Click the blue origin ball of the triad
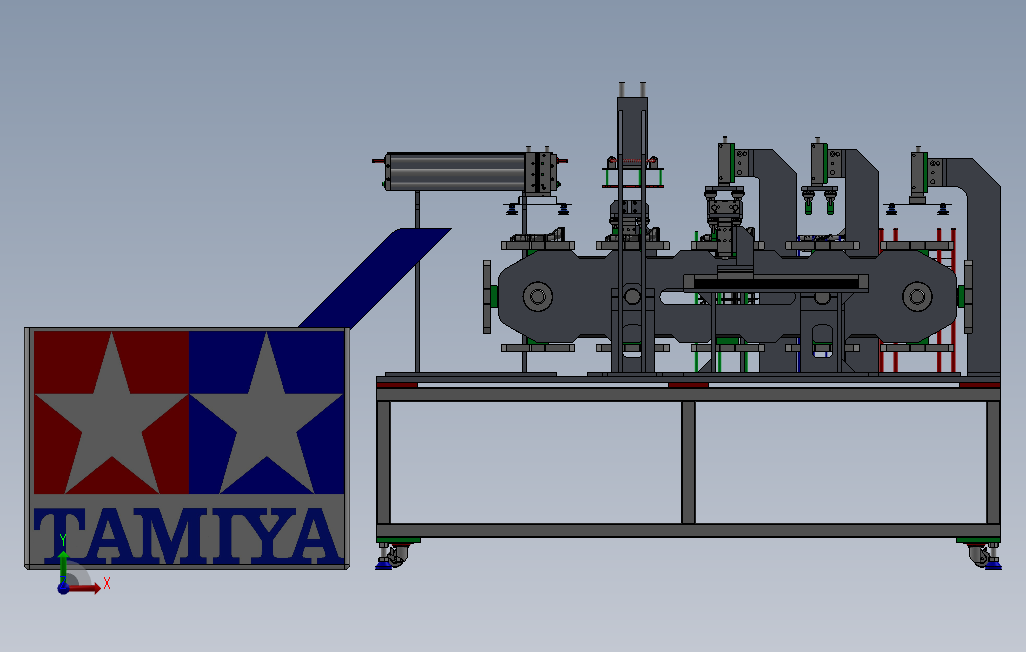The width and height of the screenshot is (1026, 652). coord(63,589)
